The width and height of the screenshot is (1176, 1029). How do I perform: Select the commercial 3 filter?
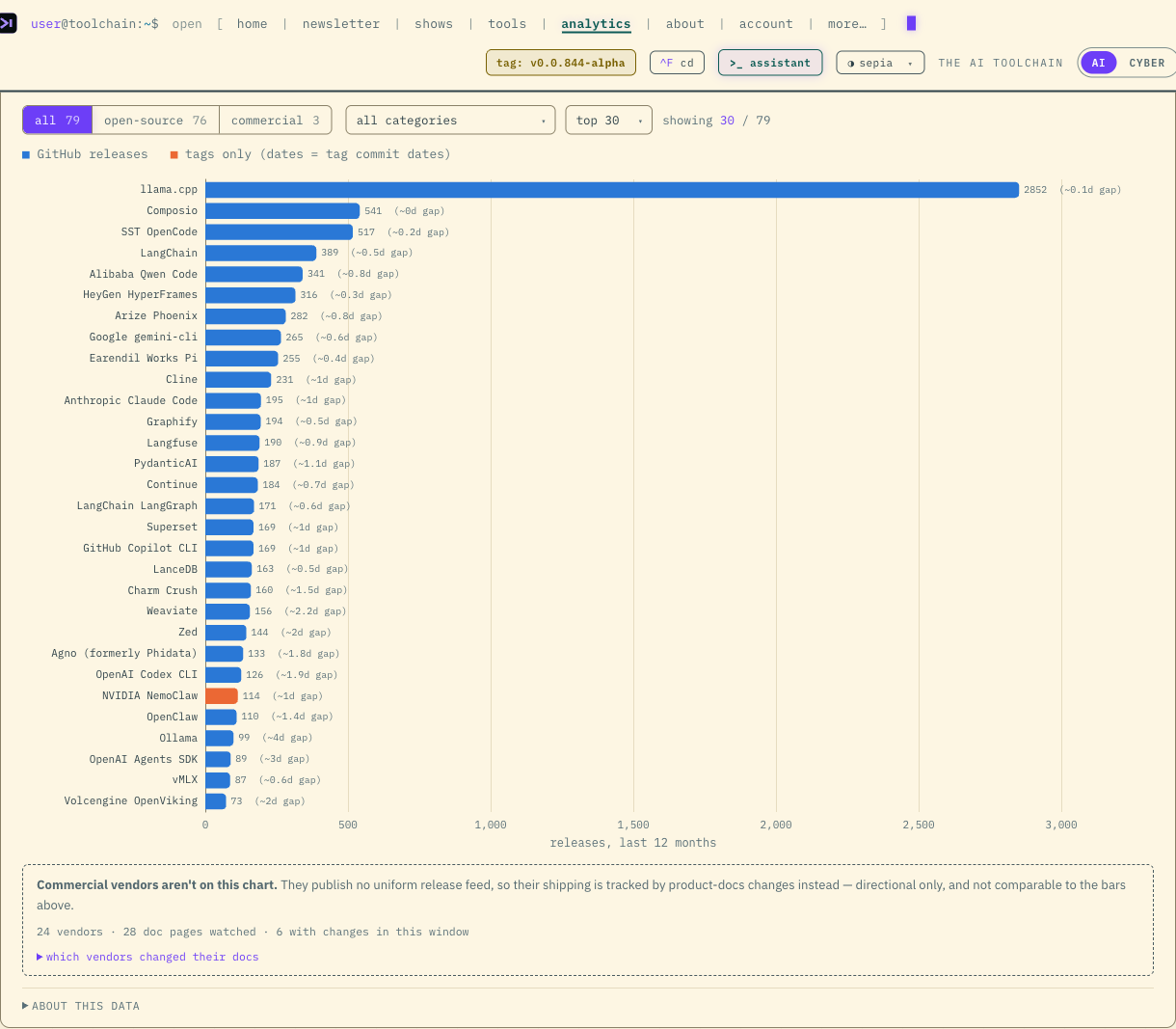tap(276, 121)
